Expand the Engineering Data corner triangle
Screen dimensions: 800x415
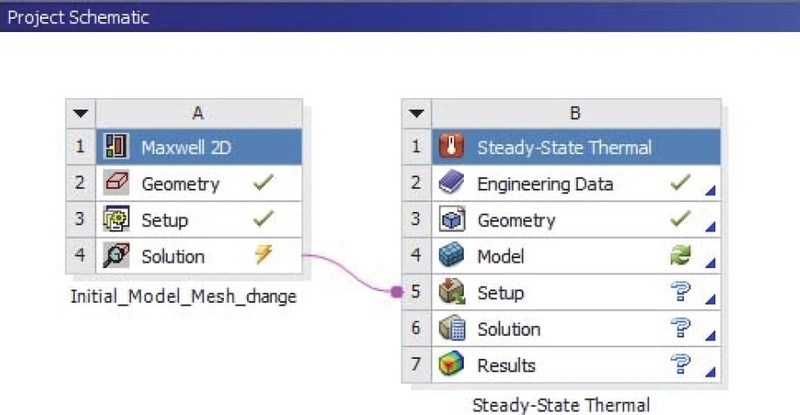pyautogui.click(x=710, y=192)
